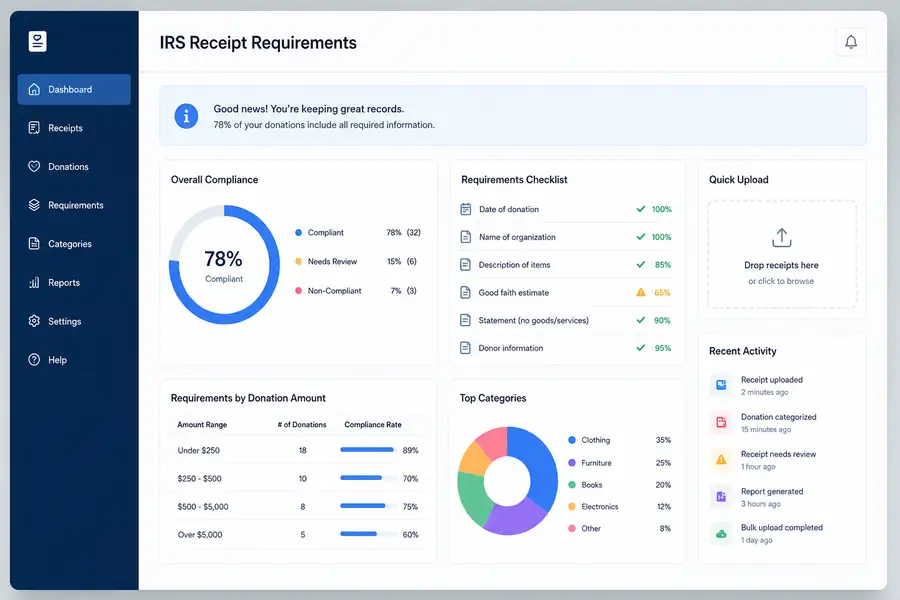Click the orange Needs Review legend dot

click(x=298, y=261)
